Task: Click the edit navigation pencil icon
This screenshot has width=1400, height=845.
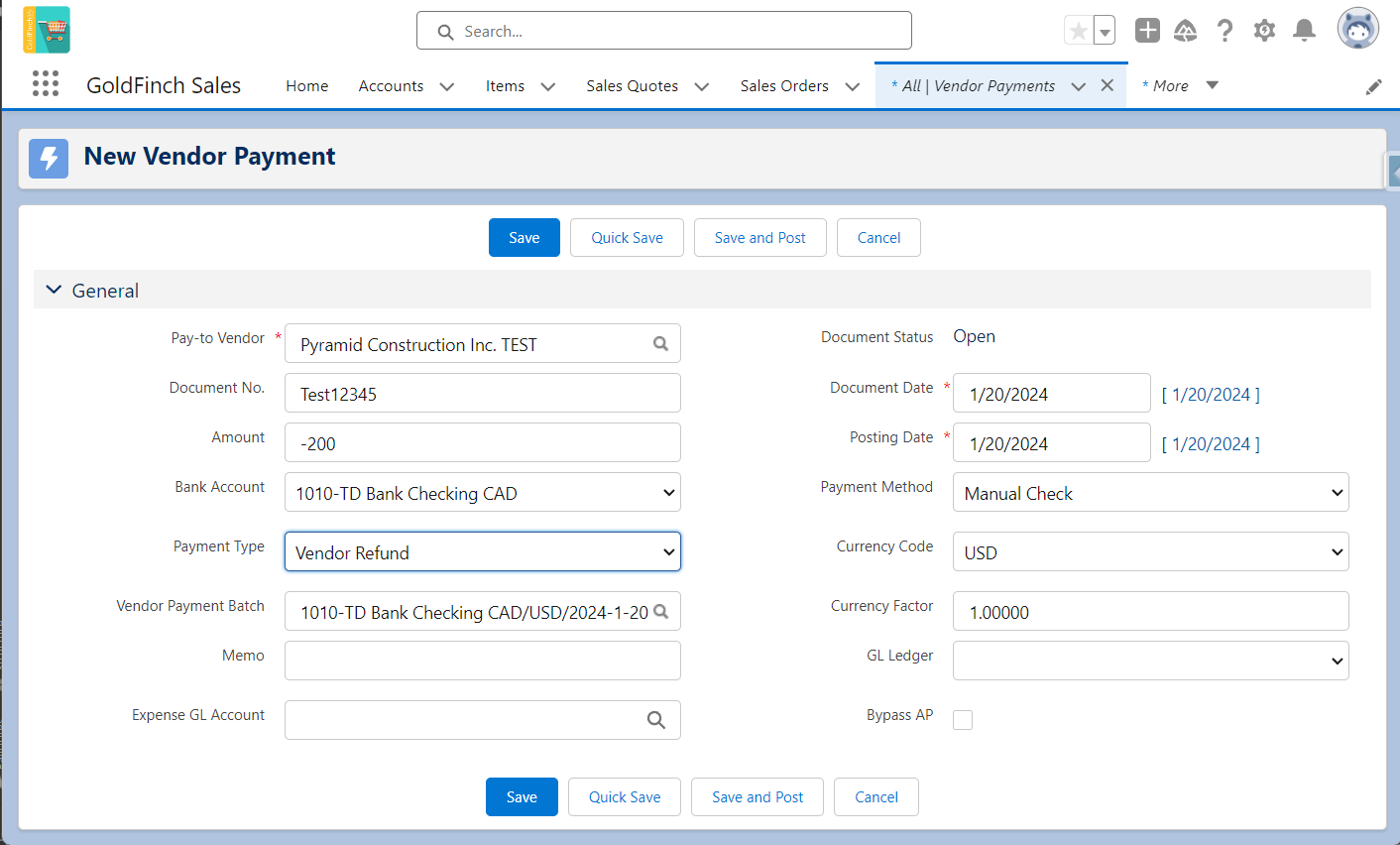Action: click(1373, 87)
